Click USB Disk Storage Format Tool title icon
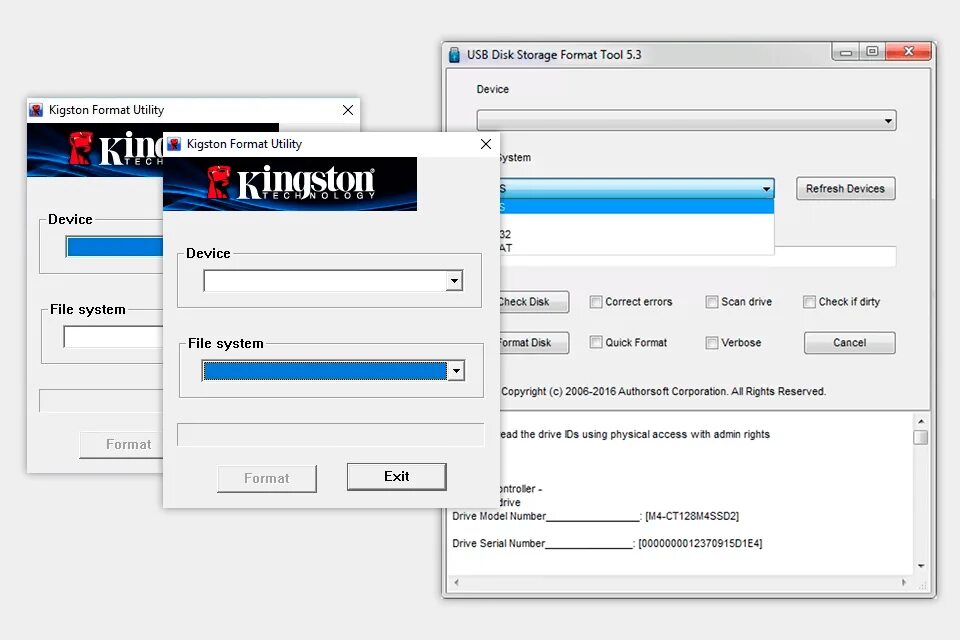The width and height of the screenshot is (960, 640). pyautogui.click(x=454, y=55)
